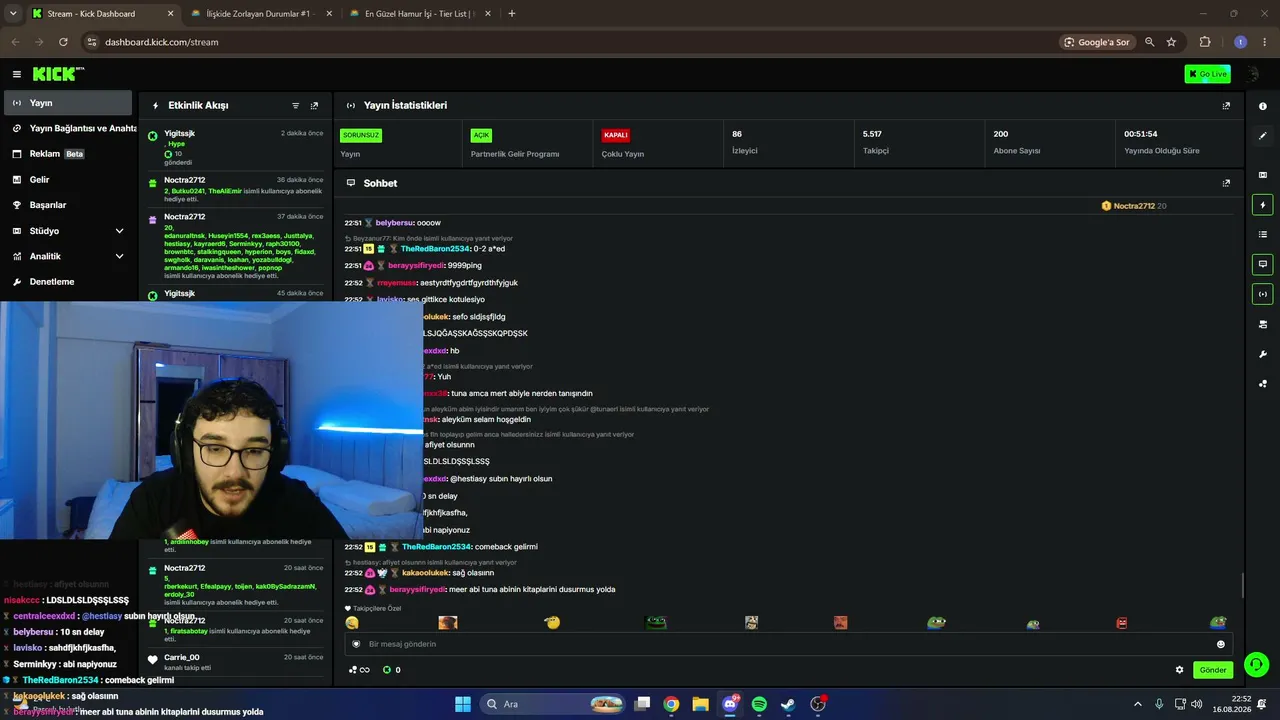Open the Chrome tab search dropdown
The height and width of the screenshot is (720, 1280).
pyautogui.click(x=13, y=13)
